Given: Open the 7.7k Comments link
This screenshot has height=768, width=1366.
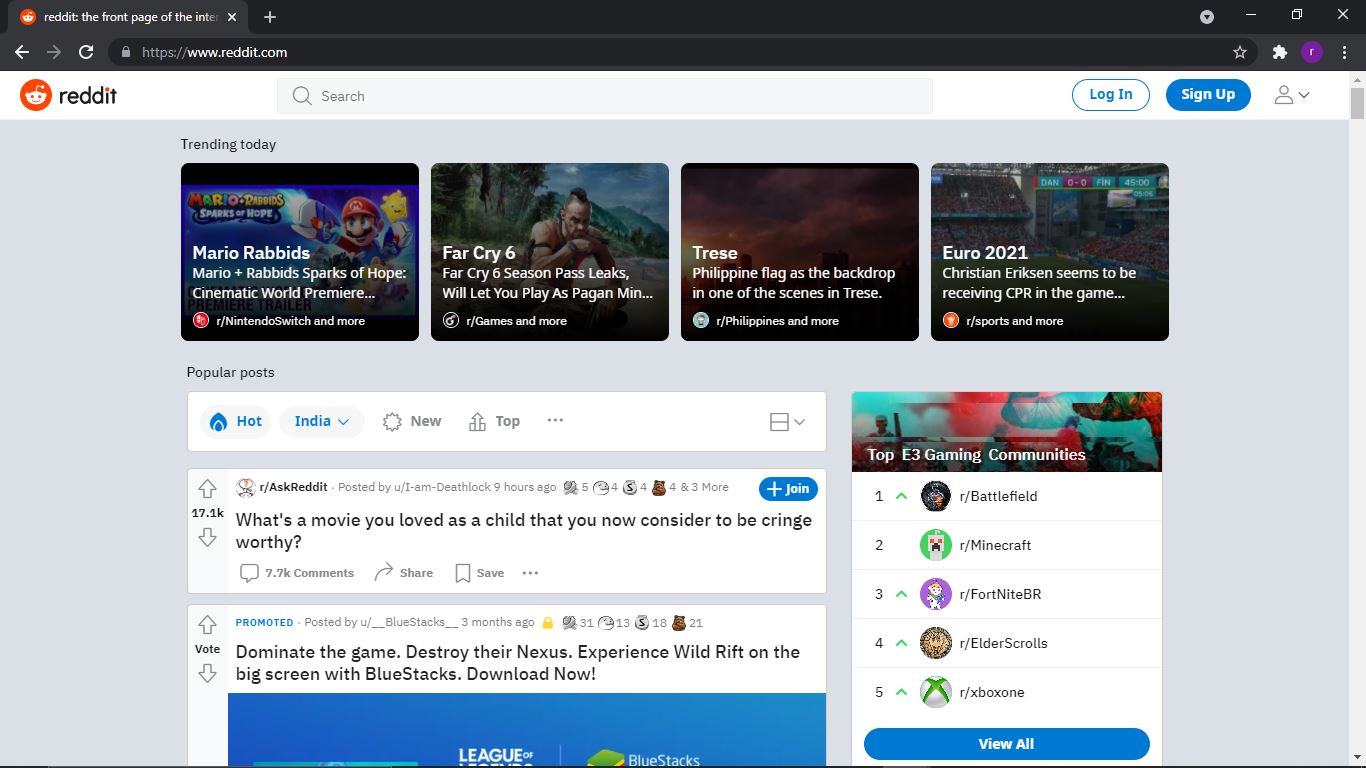Looking at the screenshot, I should click(297, 573).
